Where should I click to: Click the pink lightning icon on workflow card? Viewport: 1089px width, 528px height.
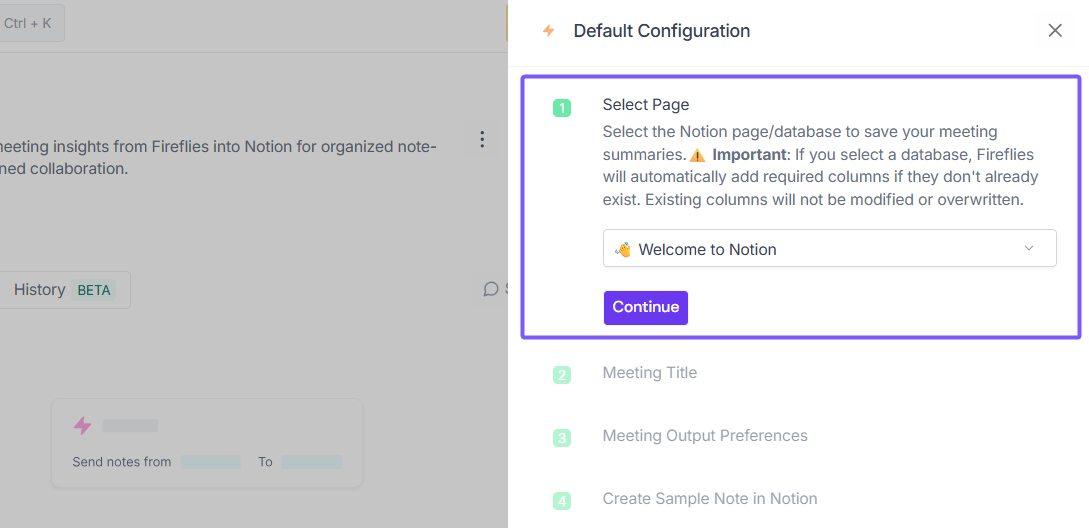point(83,425)
